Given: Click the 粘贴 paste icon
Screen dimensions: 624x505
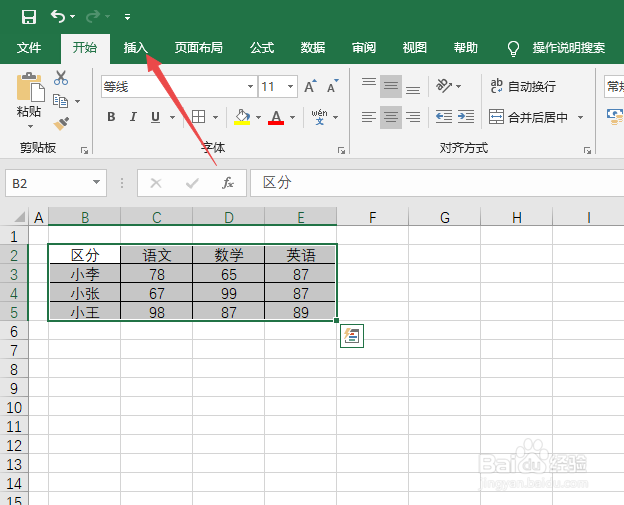Looking at the screenshot, I should (29, 87).
